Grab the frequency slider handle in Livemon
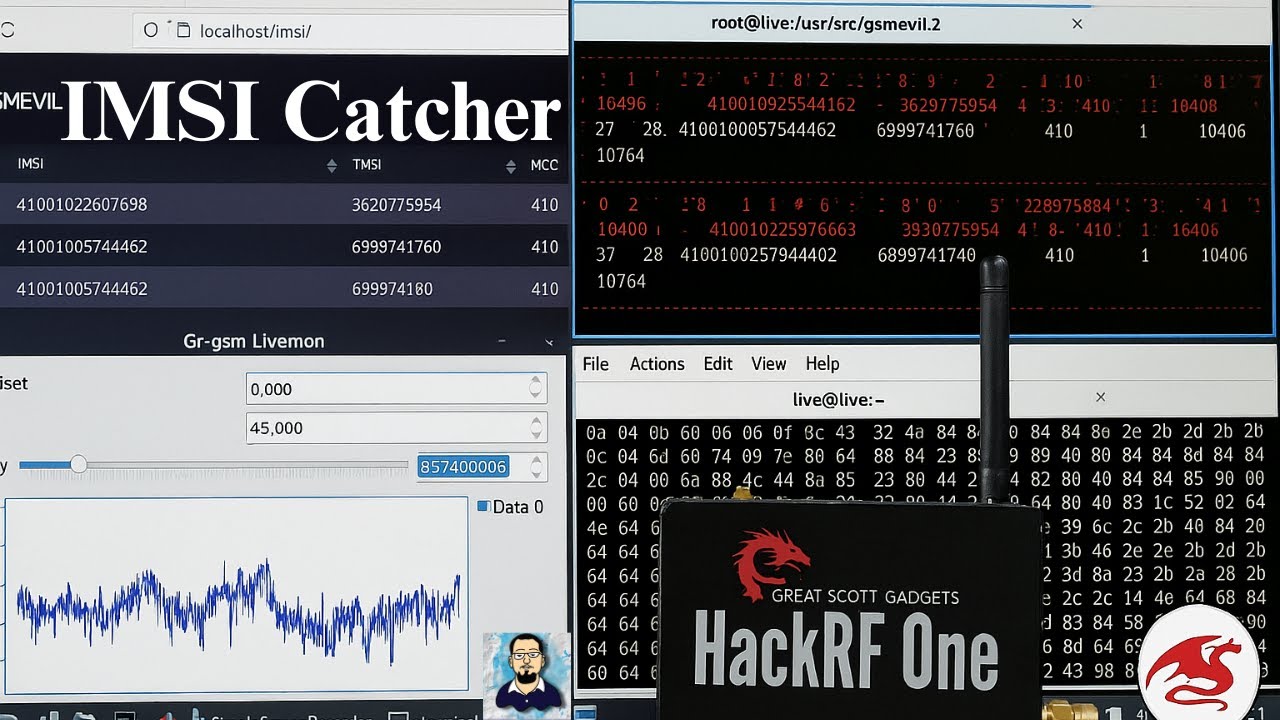Screen dimensions: 1280x720 point(78,465)
